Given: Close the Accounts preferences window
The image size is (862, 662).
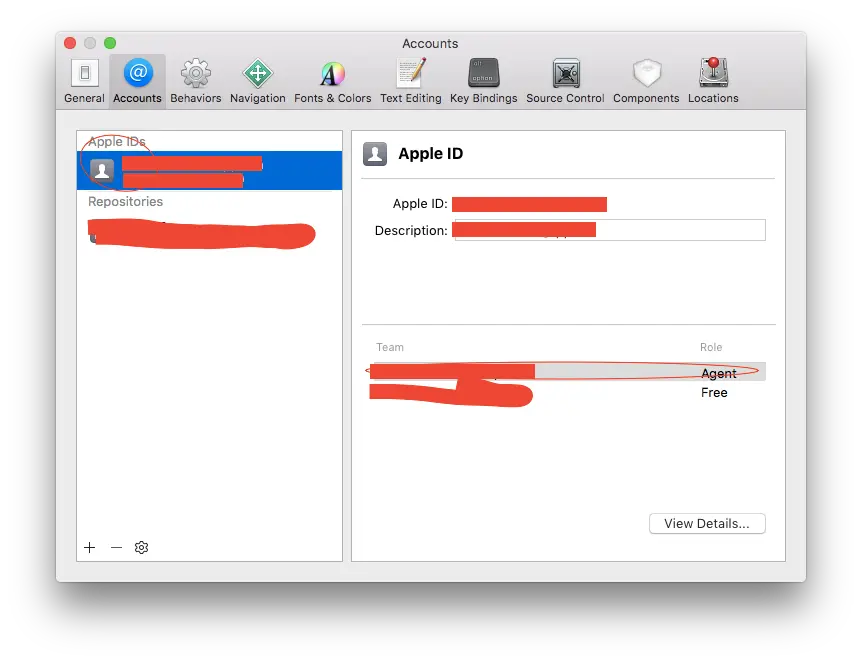Looking at the screenshot, I should coord(70,43).
